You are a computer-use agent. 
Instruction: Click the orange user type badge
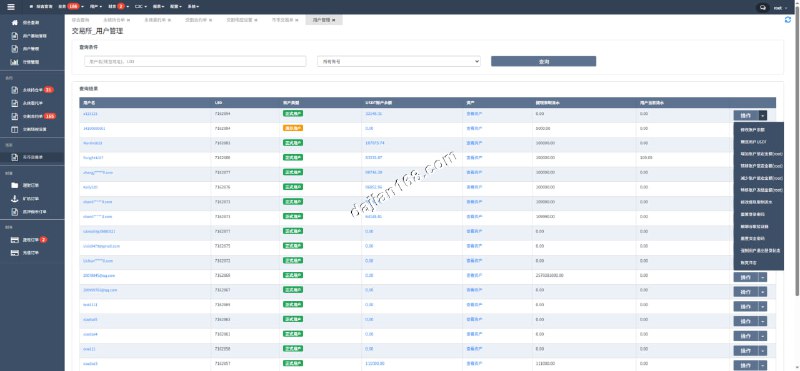click(293, 128)
